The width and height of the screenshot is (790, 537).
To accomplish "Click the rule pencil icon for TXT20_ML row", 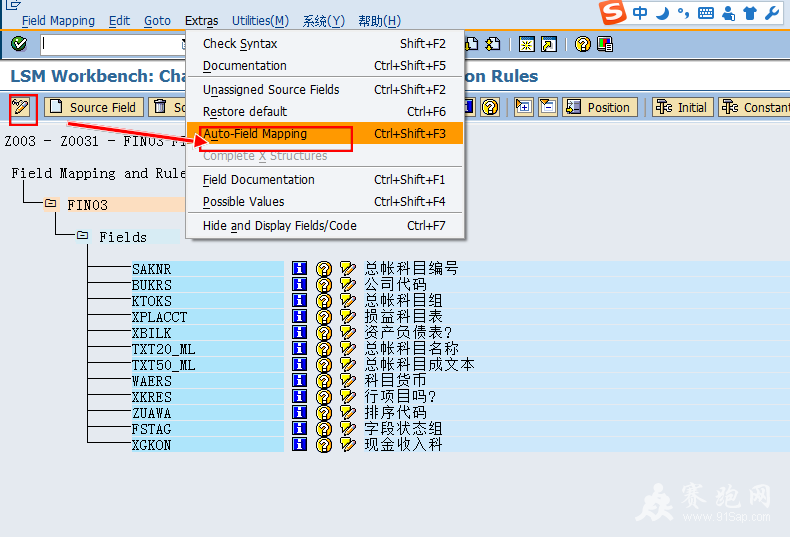I will 348,349.
